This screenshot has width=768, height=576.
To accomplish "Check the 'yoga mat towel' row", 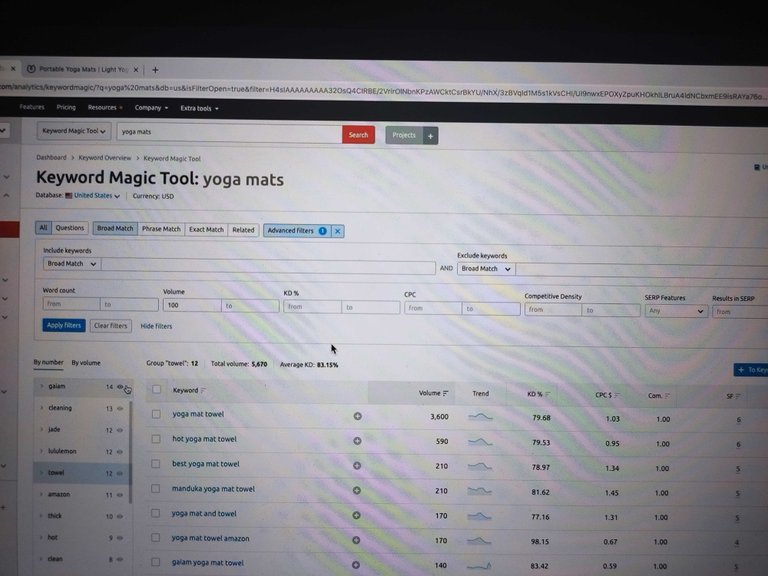I will tap(156, 414).
